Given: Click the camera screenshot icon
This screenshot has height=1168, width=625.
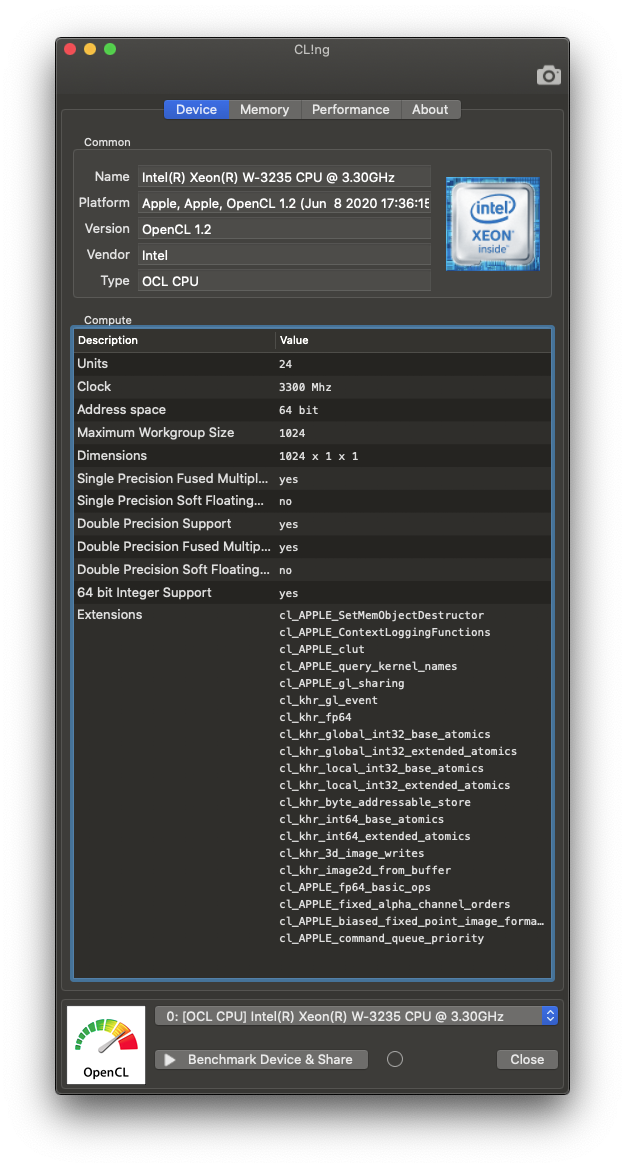Looking at the screenshot, I should (x=548, y=76).
